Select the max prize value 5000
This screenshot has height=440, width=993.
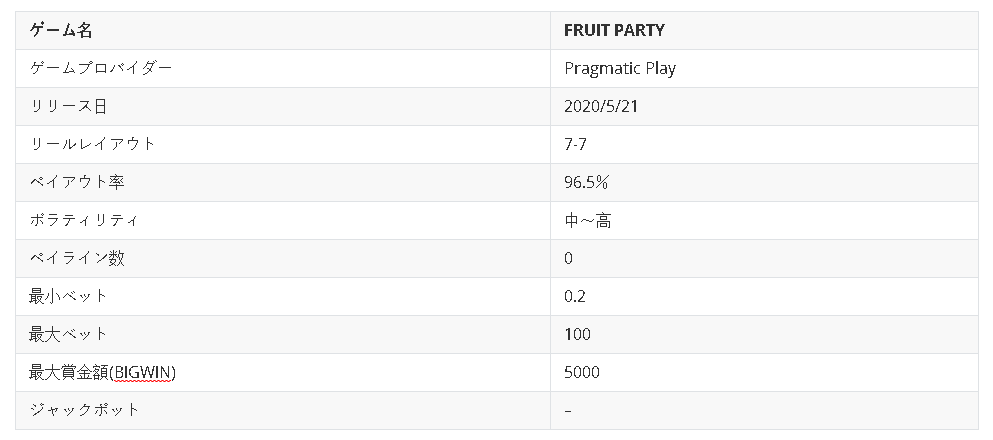[x=582, y=372]
